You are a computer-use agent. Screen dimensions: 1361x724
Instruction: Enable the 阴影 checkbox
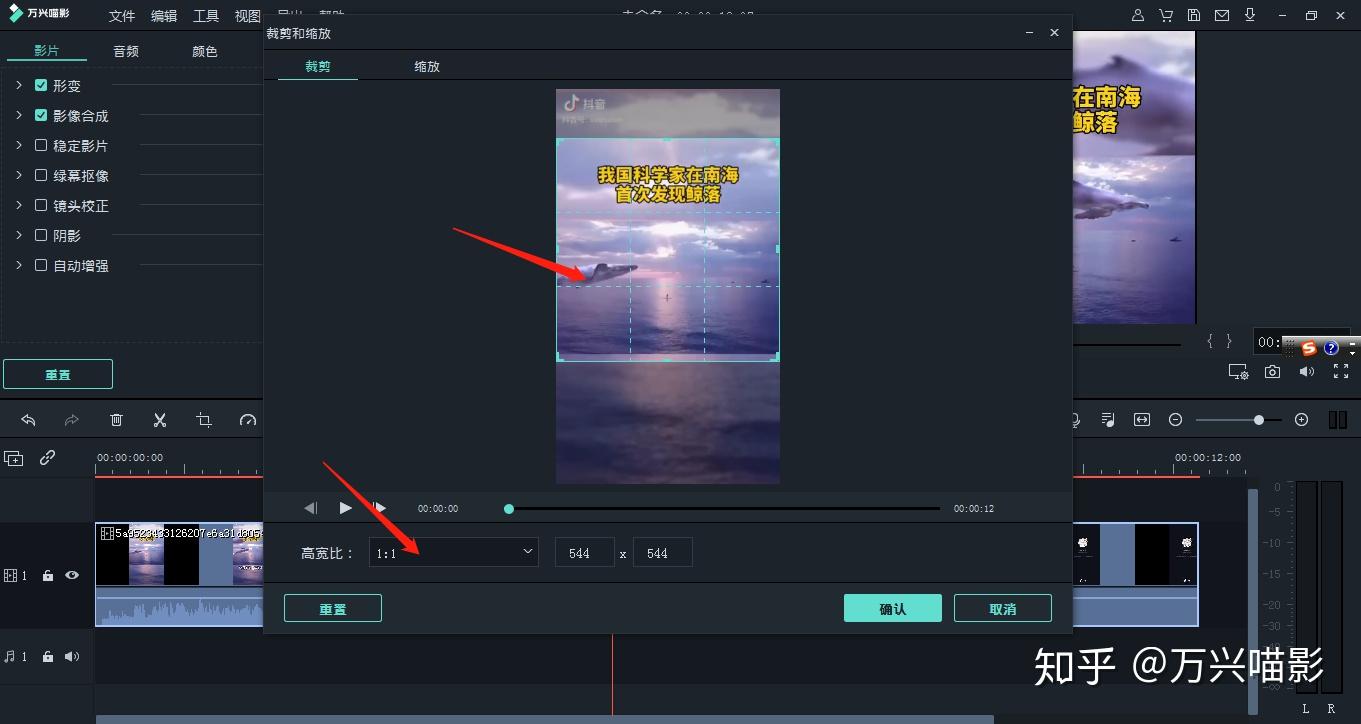[x=41, y=235]
